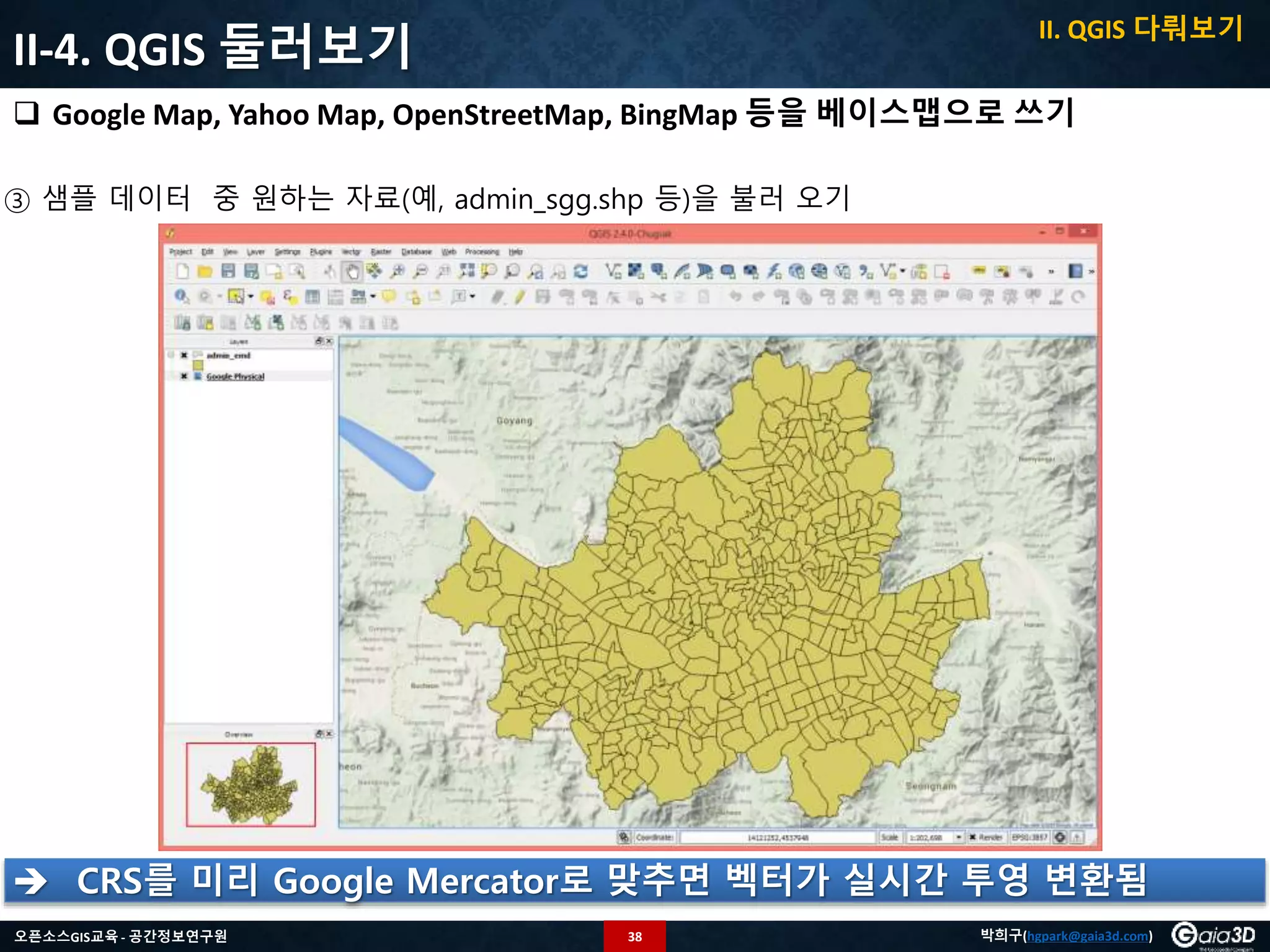Open Select Features tool dropdown arrow
This screenshot has width=1270, height=952.
[251, 297]
